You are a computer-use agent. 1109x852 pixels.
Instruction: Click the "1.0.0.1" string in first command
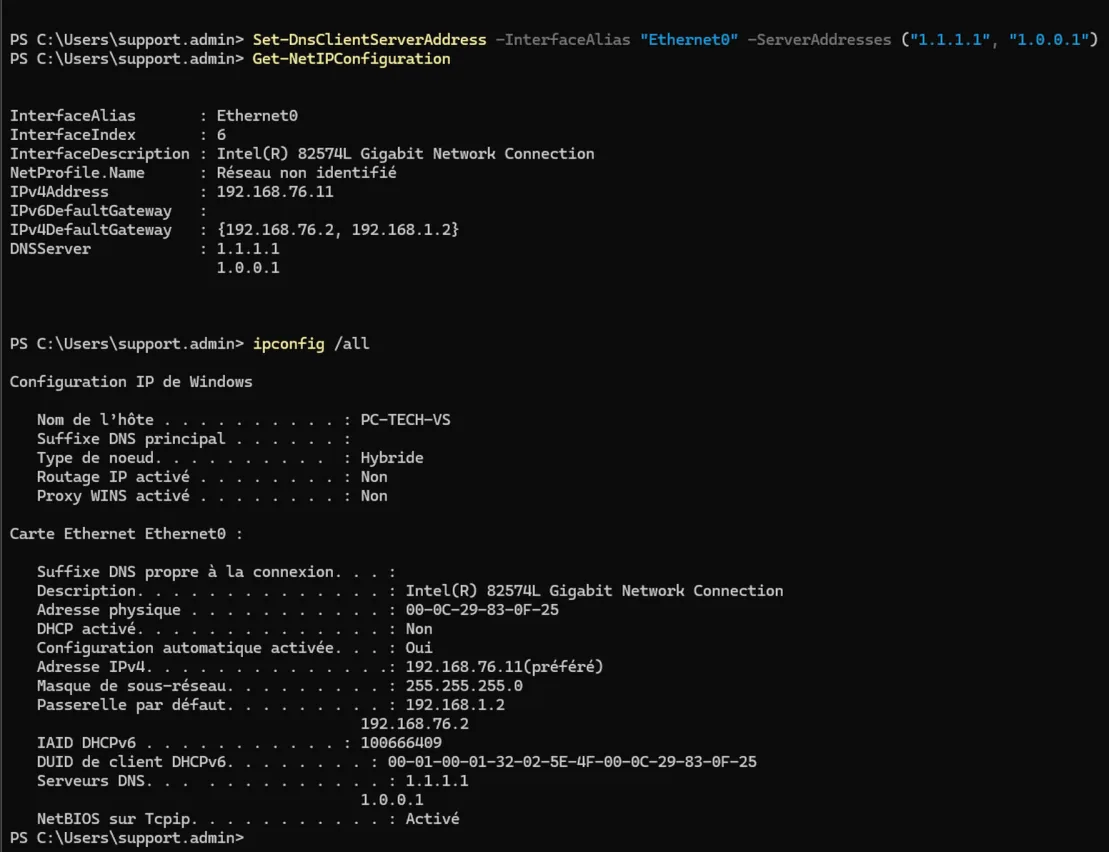(1049, 40)
